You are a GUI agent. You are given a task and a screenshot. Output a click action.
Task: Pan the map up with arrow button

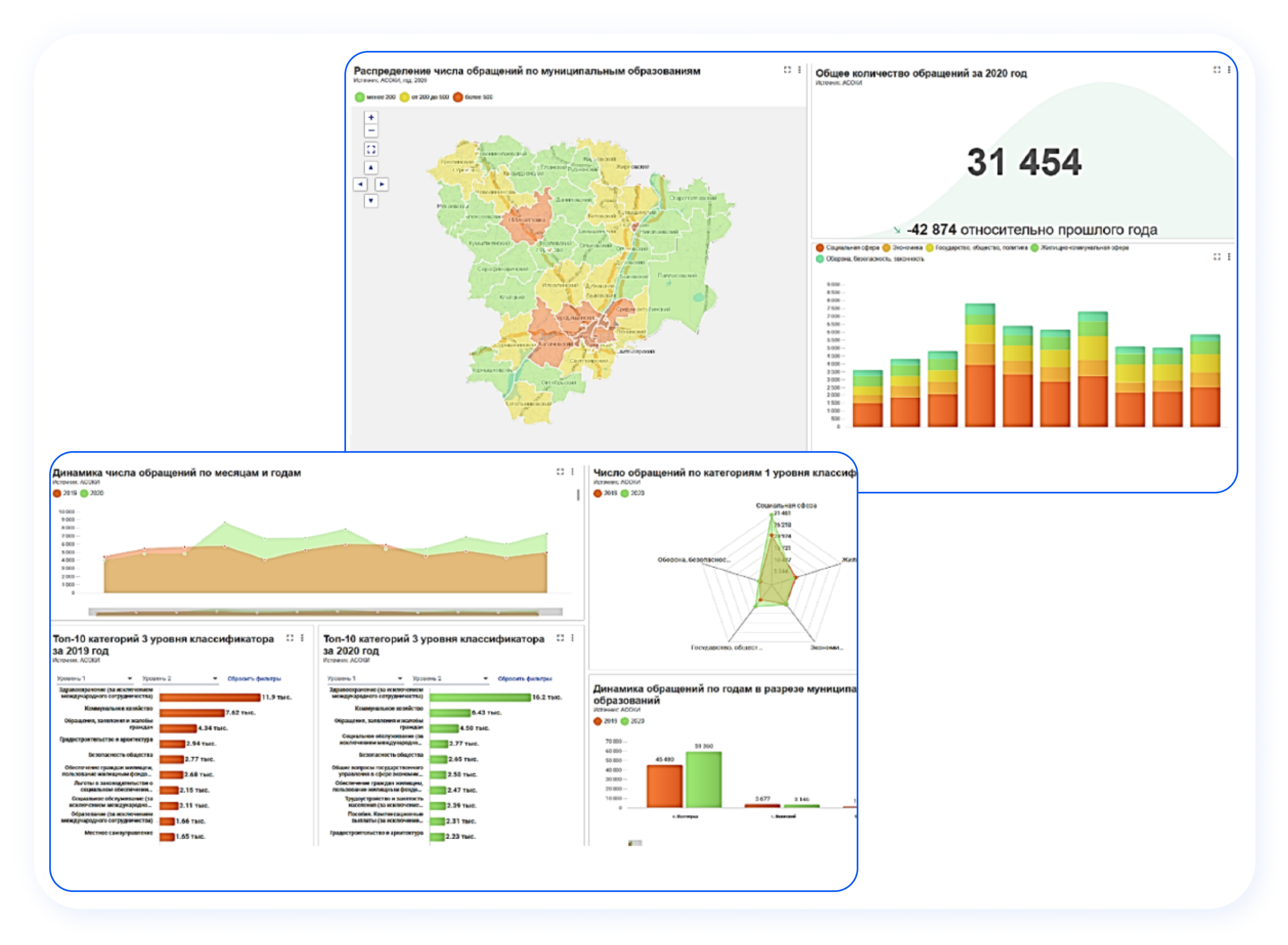point(372,167)
